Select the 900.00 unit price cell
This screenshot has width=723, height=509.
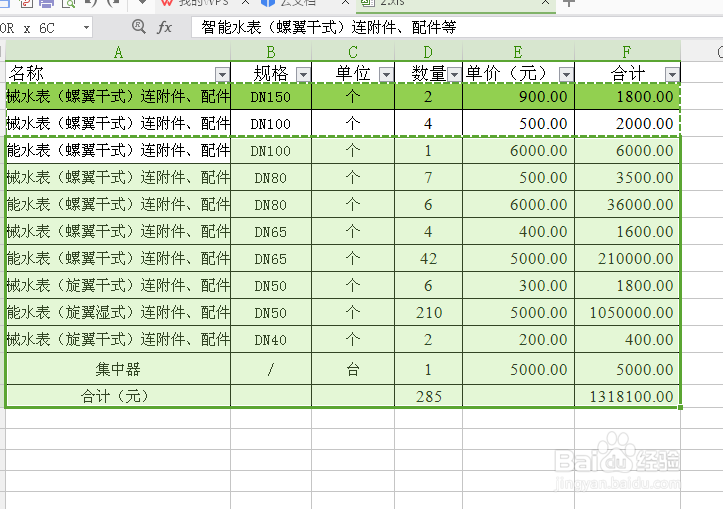coord(518,96)
